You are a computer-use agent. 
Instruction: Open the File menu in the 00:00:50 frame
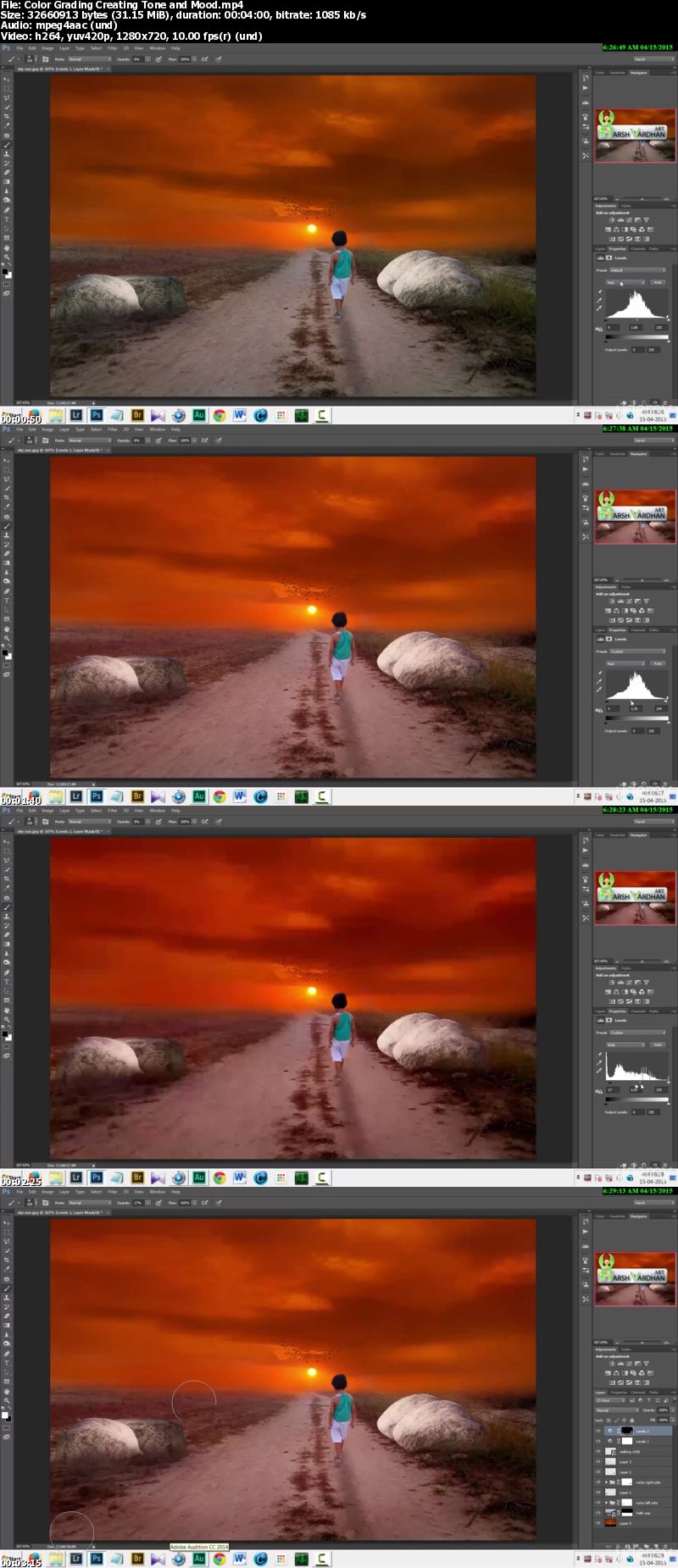click(19, 48)
